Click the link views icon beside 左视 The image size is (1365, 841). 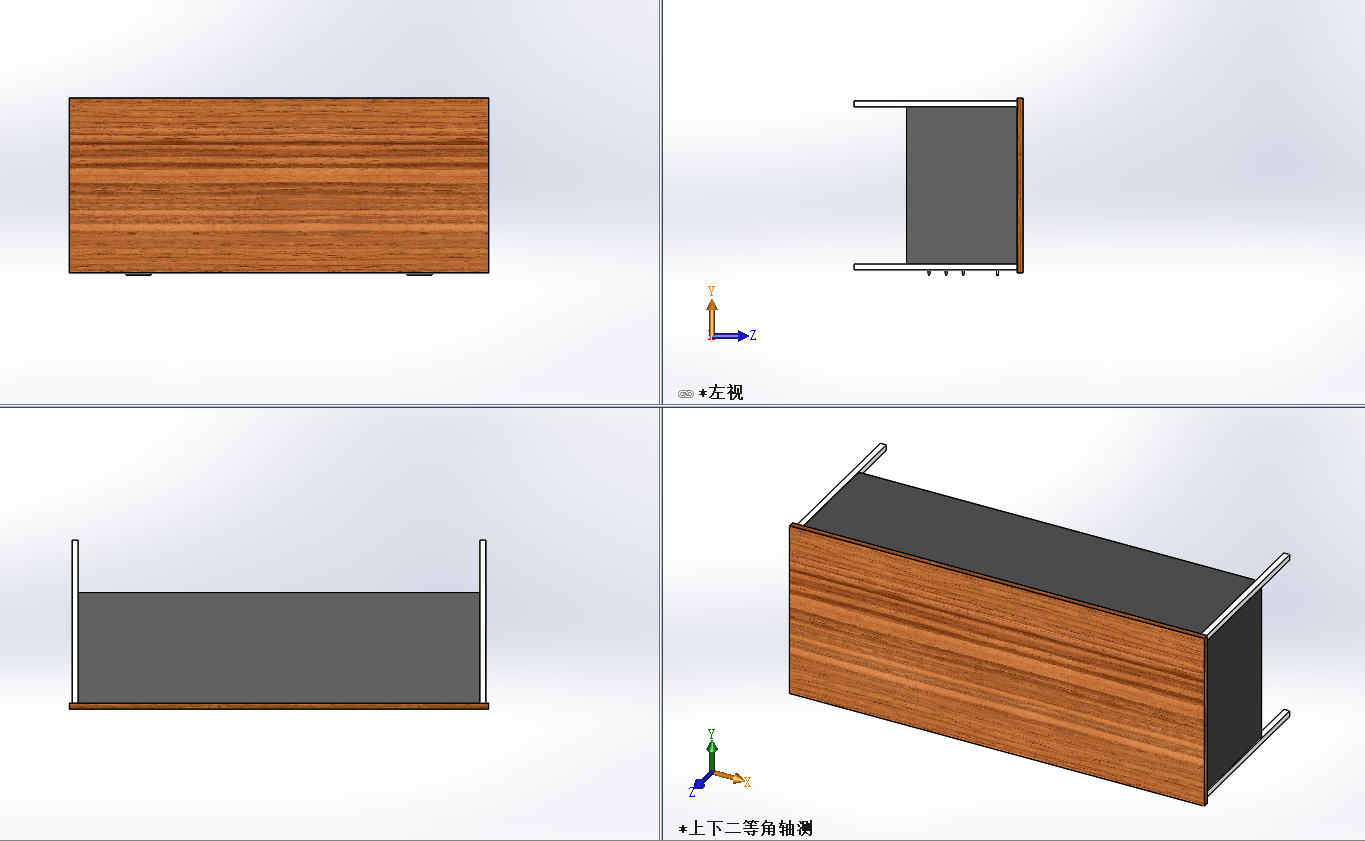point(685,394)
